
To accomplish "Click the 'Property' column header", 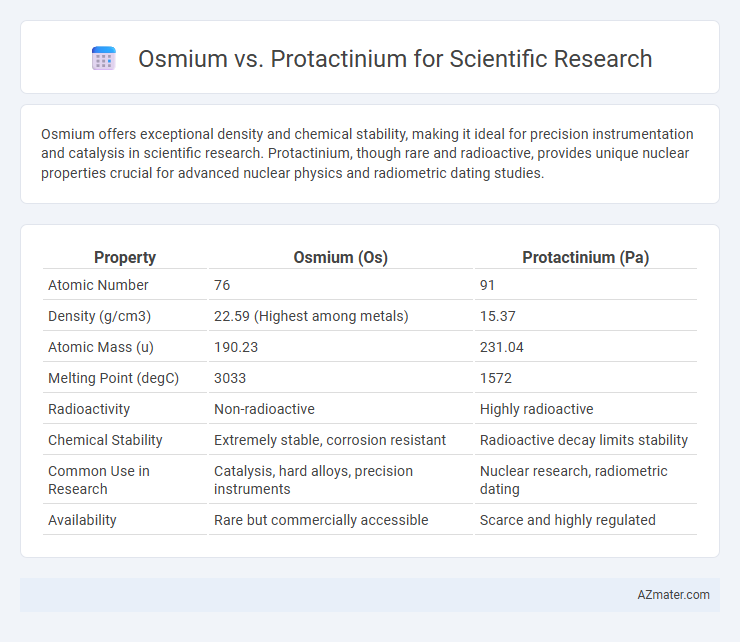I will click(125, 257).
